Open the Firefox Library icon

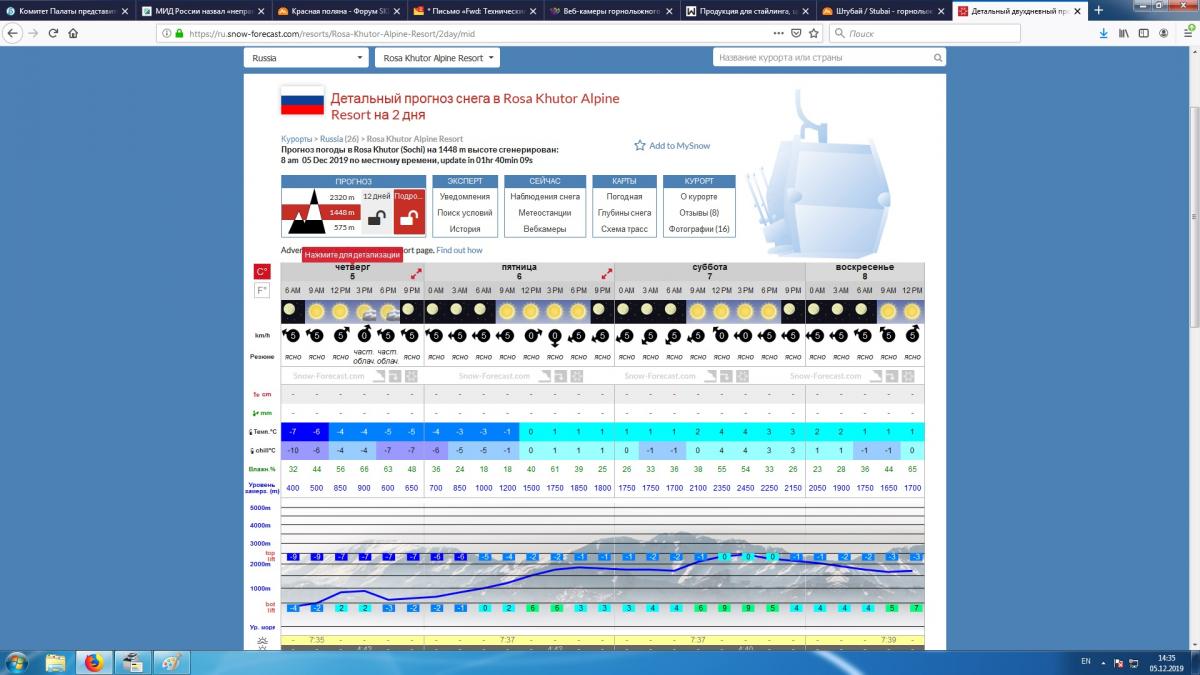[1124, 33]
